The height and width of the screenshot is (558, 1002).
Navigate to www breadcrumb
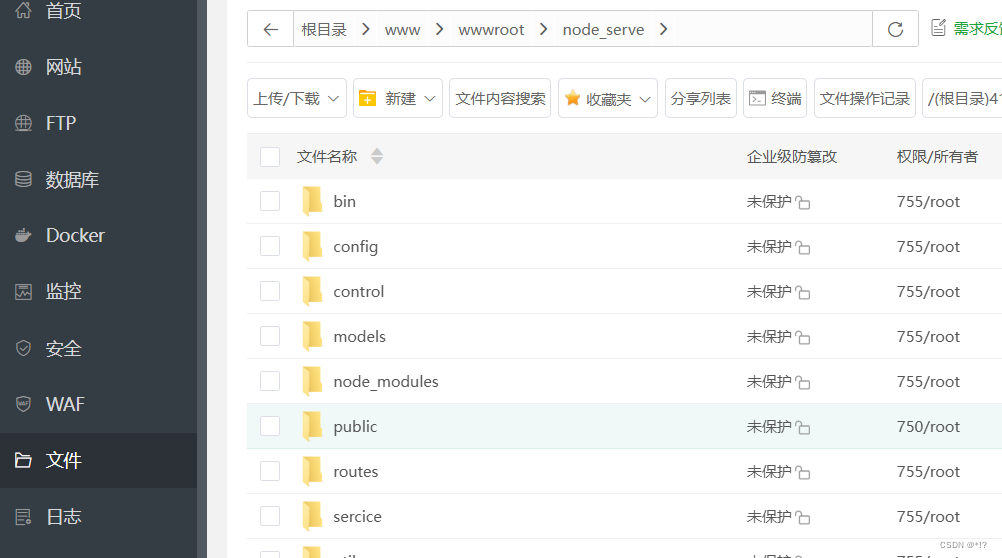[x=402, y=30]
